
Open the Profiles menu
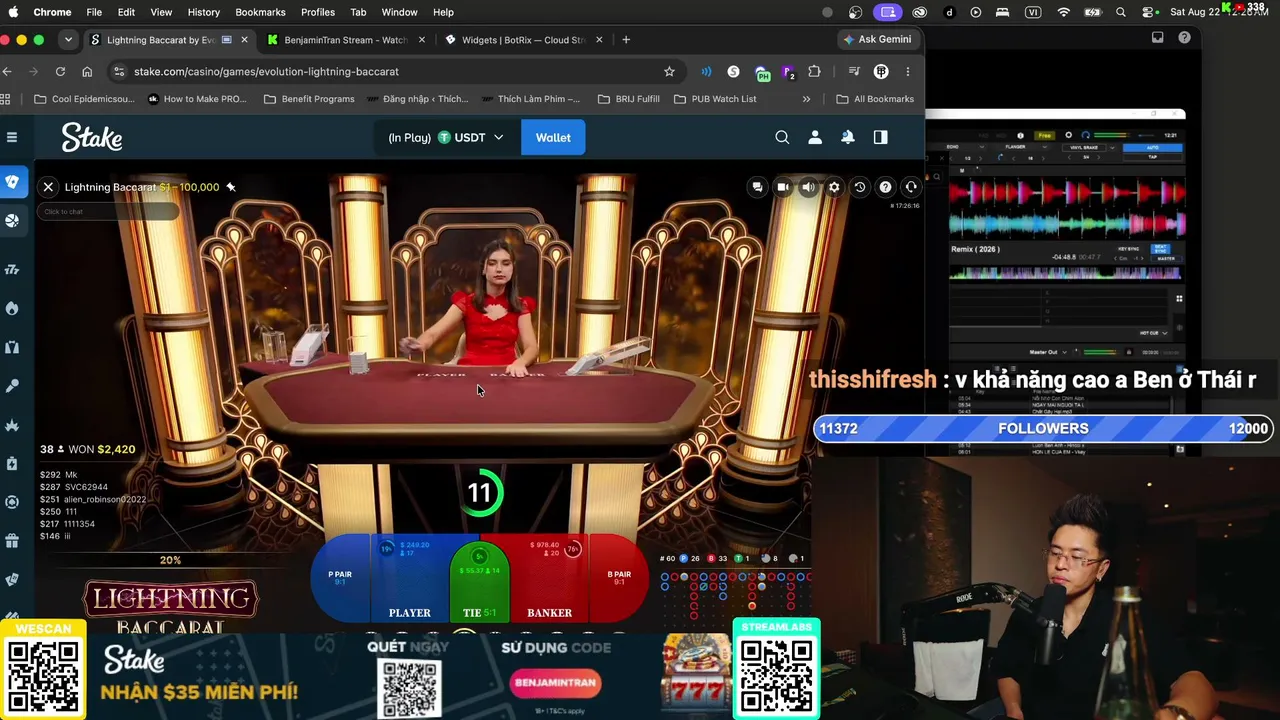pos(318,12)
